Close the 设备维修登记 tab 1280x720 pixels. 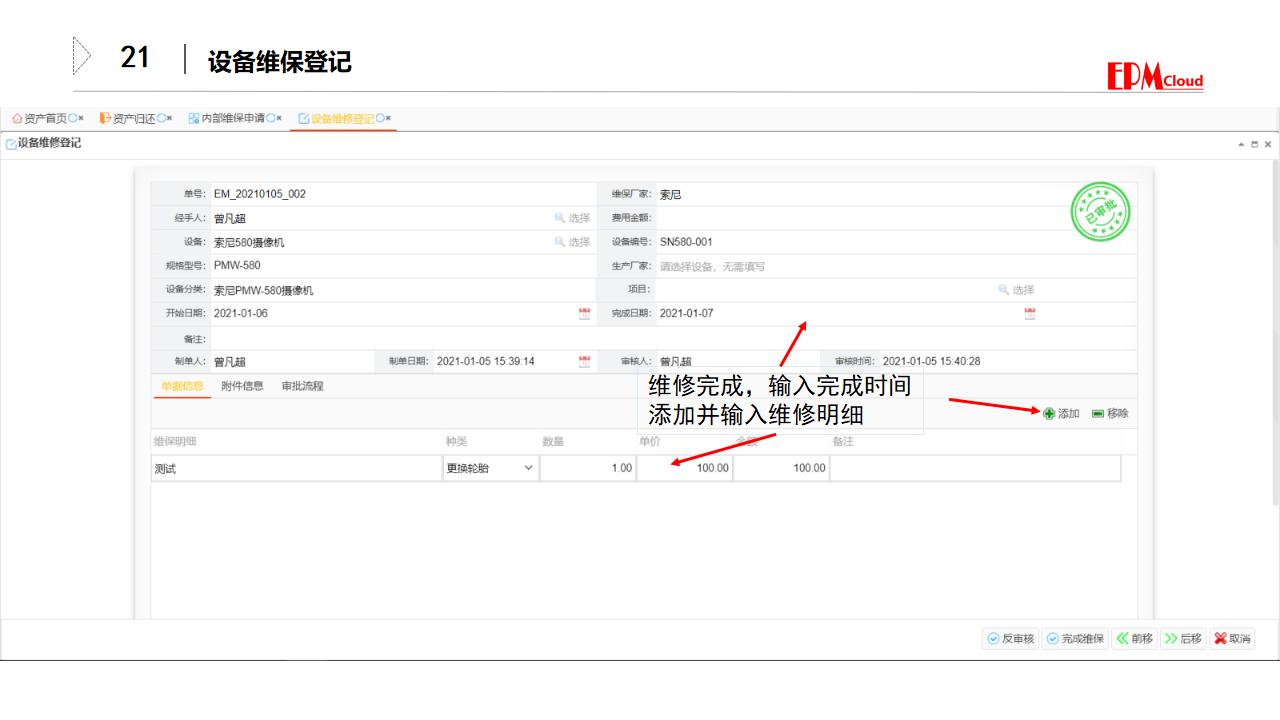389,118
